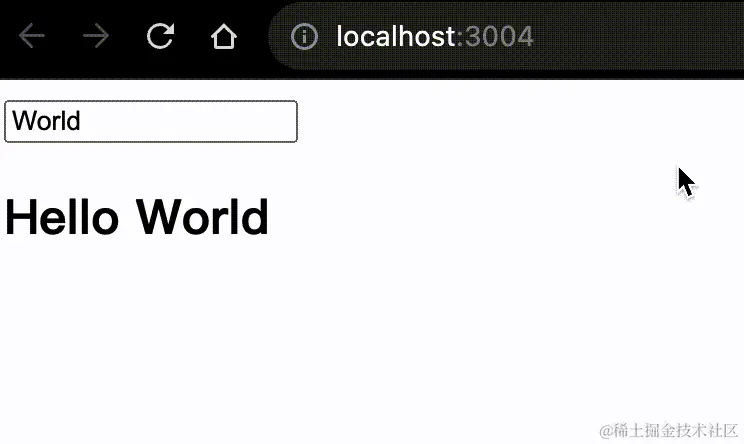This screenshot has width=744, height=444.
Task: Click the hostname 'localhost' in the URL
Action: click(396, 36)
